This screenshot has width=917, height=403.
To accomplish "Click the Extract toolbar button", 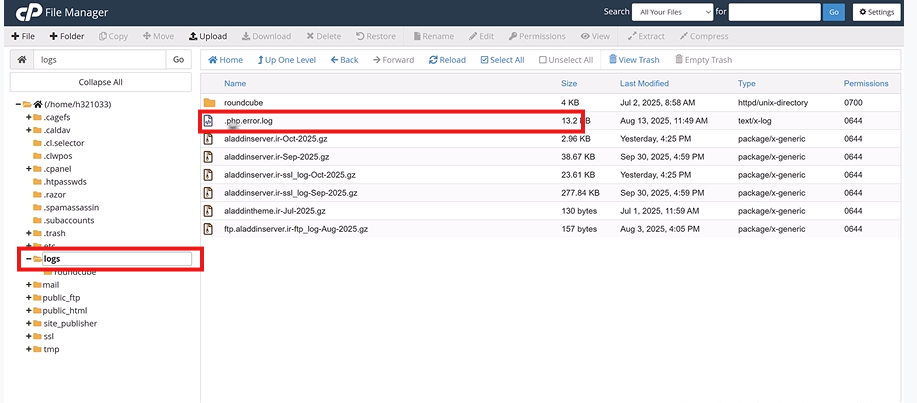I will 646,36.
